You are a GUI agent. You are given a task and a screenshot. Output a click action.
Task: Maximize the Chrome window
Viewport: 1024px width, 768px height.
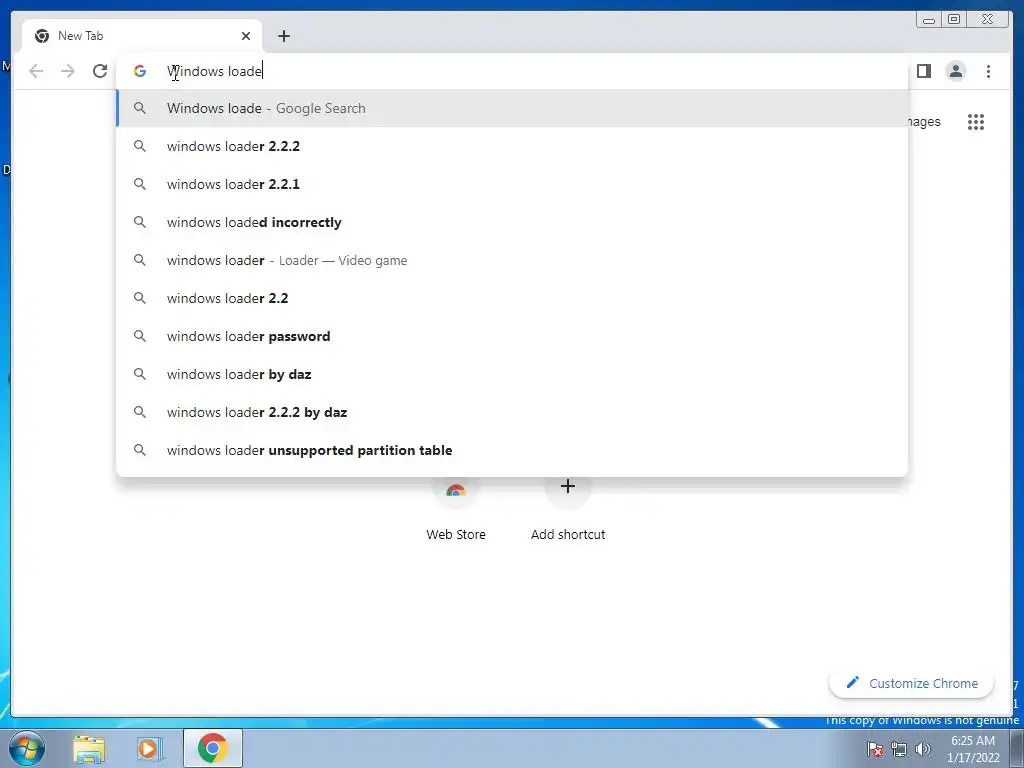point(953,20)
